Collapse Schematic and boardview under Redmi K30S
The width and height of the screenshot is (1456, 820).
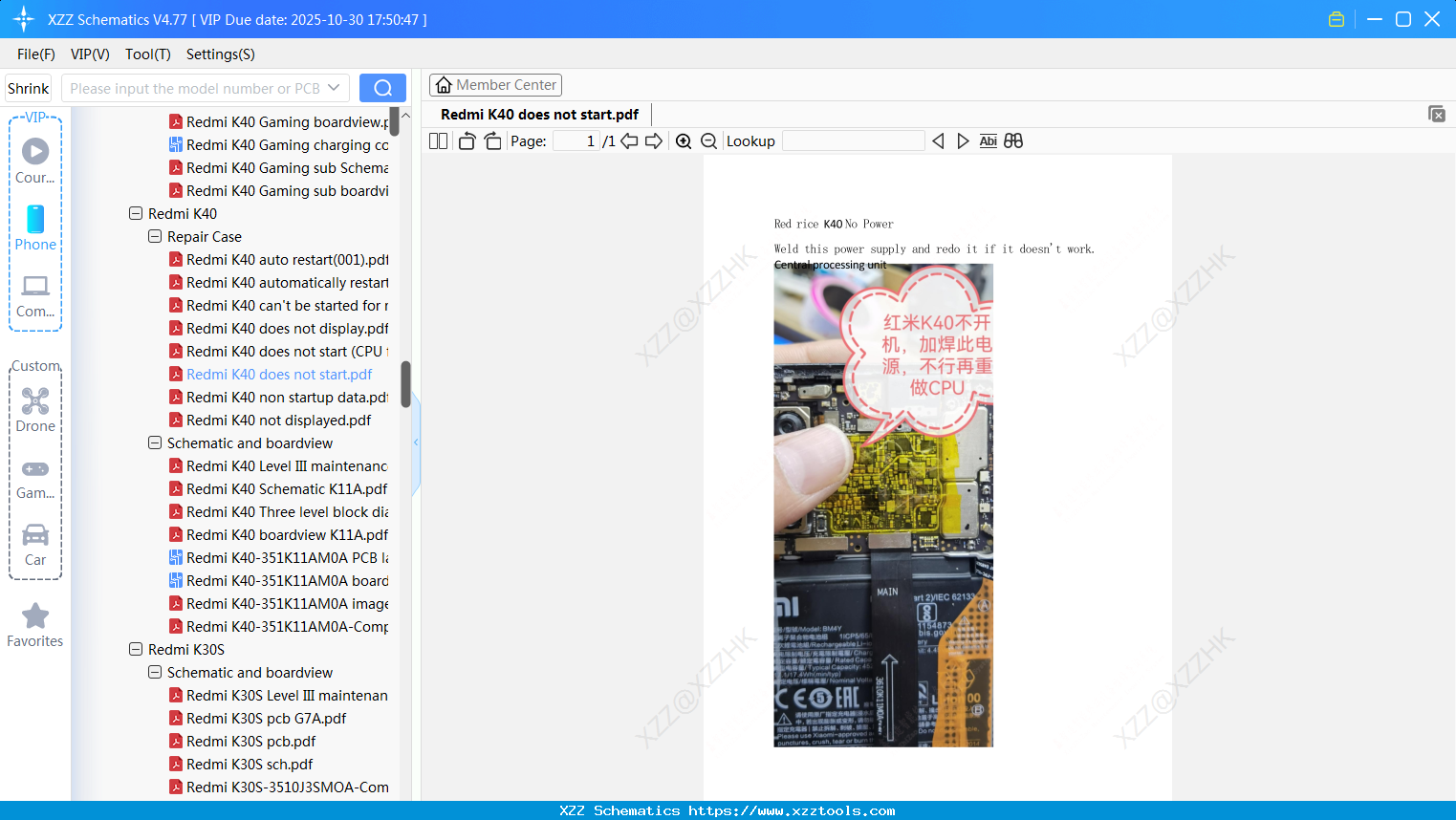[x=155, y=673]
